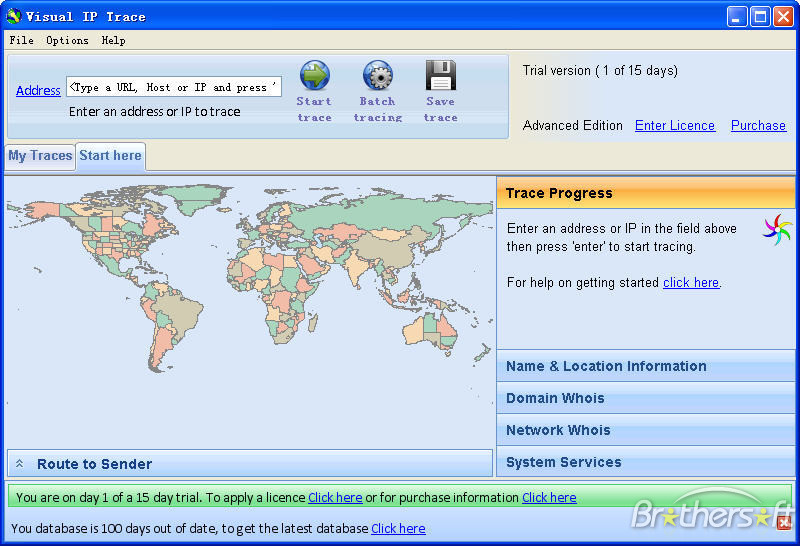Click the 'Trial version (1 of 15 days)' text
Screen dimensions: 800x546
pyautogui.click(x=600, y=70)
